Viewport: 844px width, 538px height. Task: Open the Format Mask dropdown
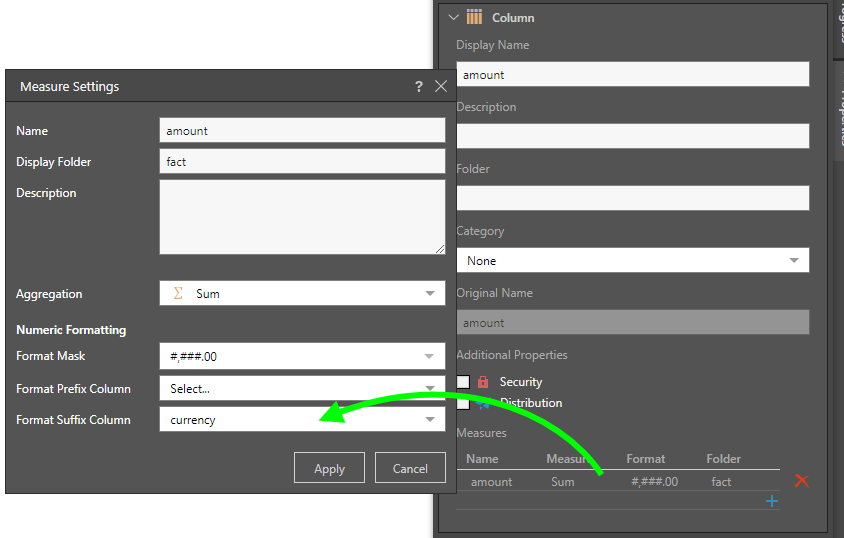click(x=430, y=356)
